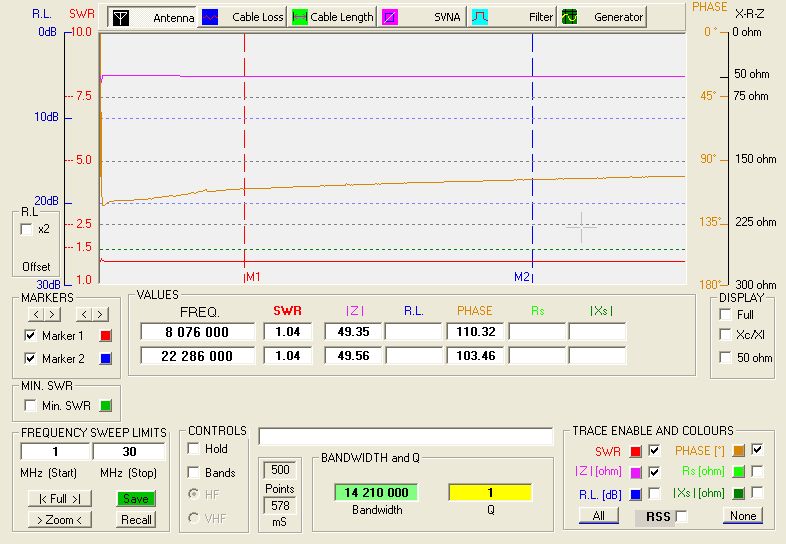Disable the Marker 1 checkbox
The image size is (786, 544).
[30, 336]
